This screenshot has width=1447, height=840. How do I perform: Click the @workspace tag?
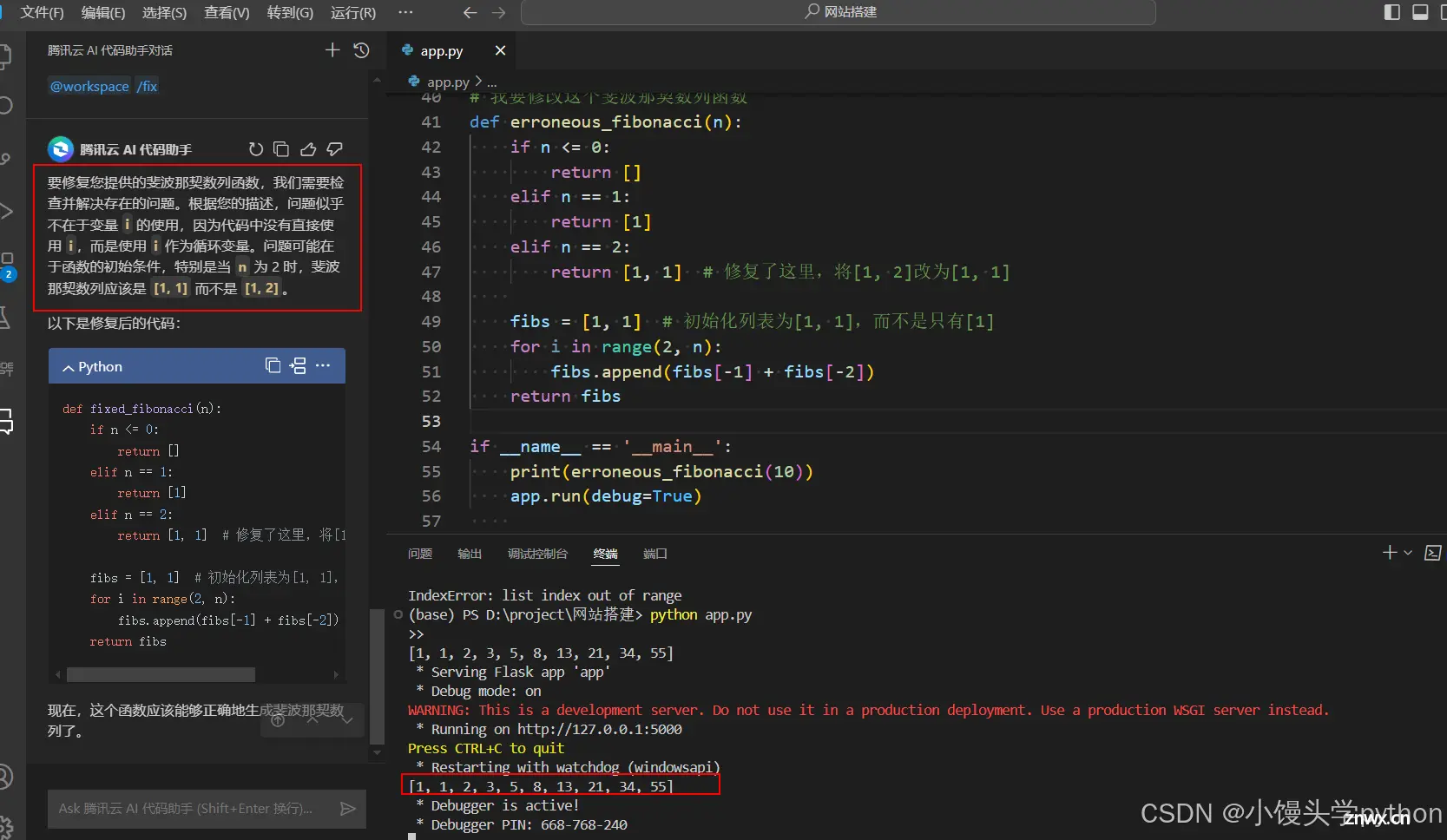point(89,86)
